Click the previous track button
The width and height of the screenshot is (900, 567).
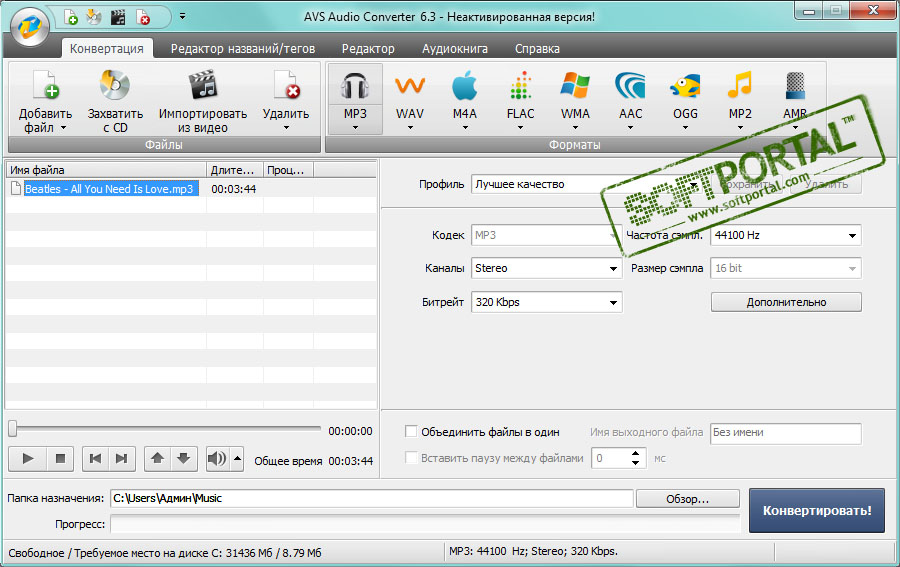(95, 458)
